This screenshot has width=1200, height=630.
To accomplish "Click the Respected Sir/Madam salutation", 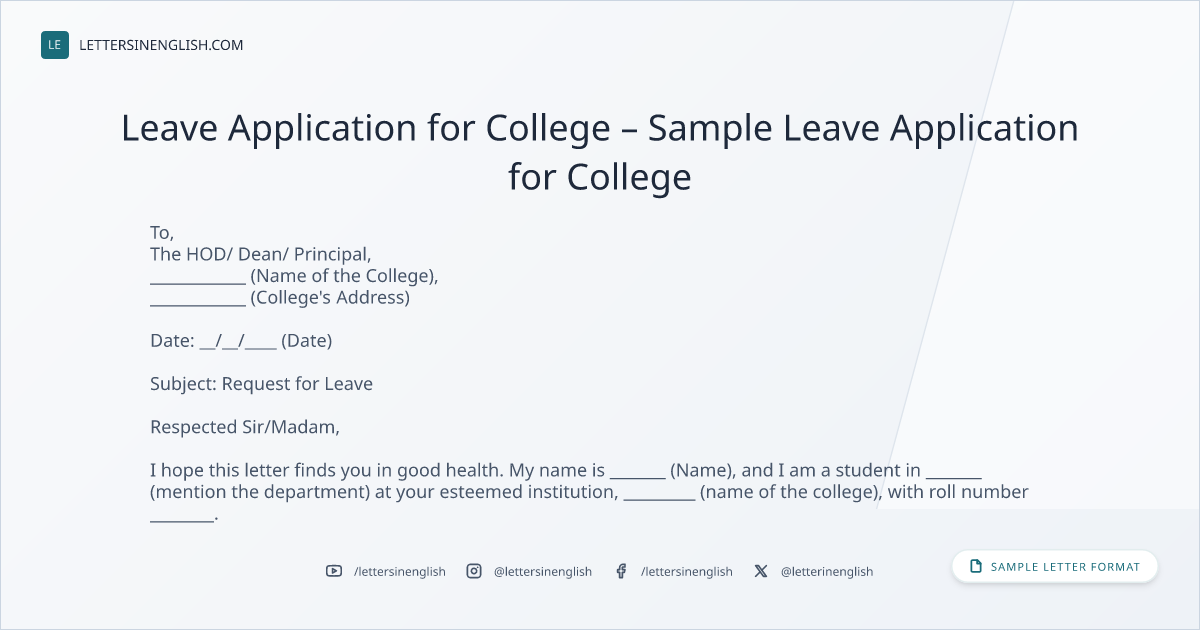I will tap(245, 427).
